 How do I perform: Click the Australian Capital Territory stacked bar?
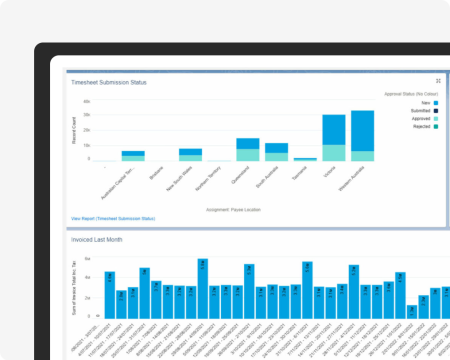(x=133, y=156)
